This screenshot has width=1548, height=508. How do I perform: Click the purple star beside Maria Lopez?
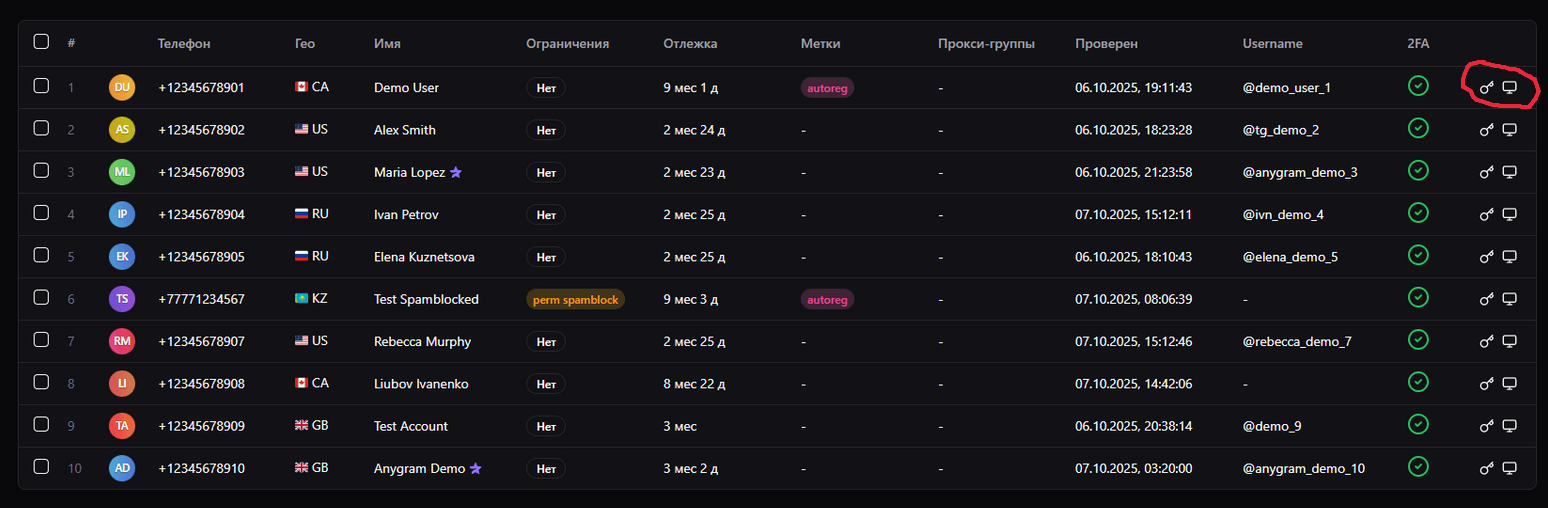tap(456, 172)
